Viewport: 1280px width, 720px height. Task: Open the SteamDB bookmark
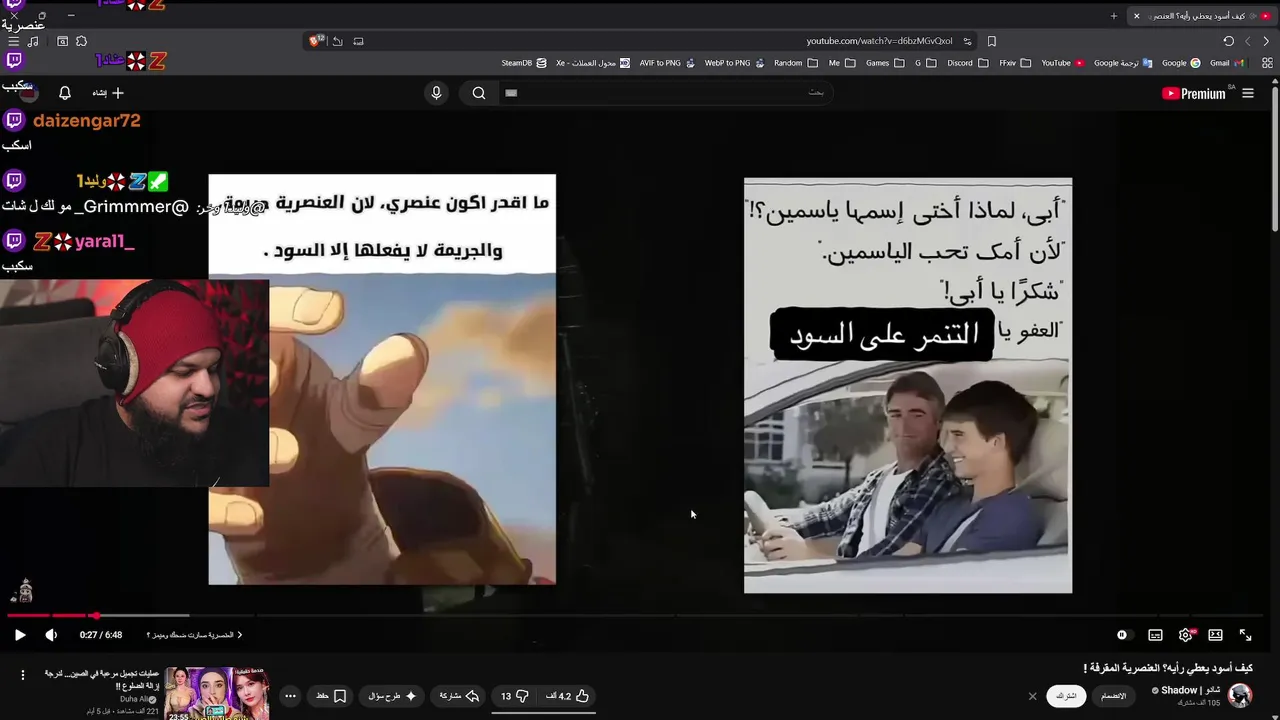click(x=524, y=63)
